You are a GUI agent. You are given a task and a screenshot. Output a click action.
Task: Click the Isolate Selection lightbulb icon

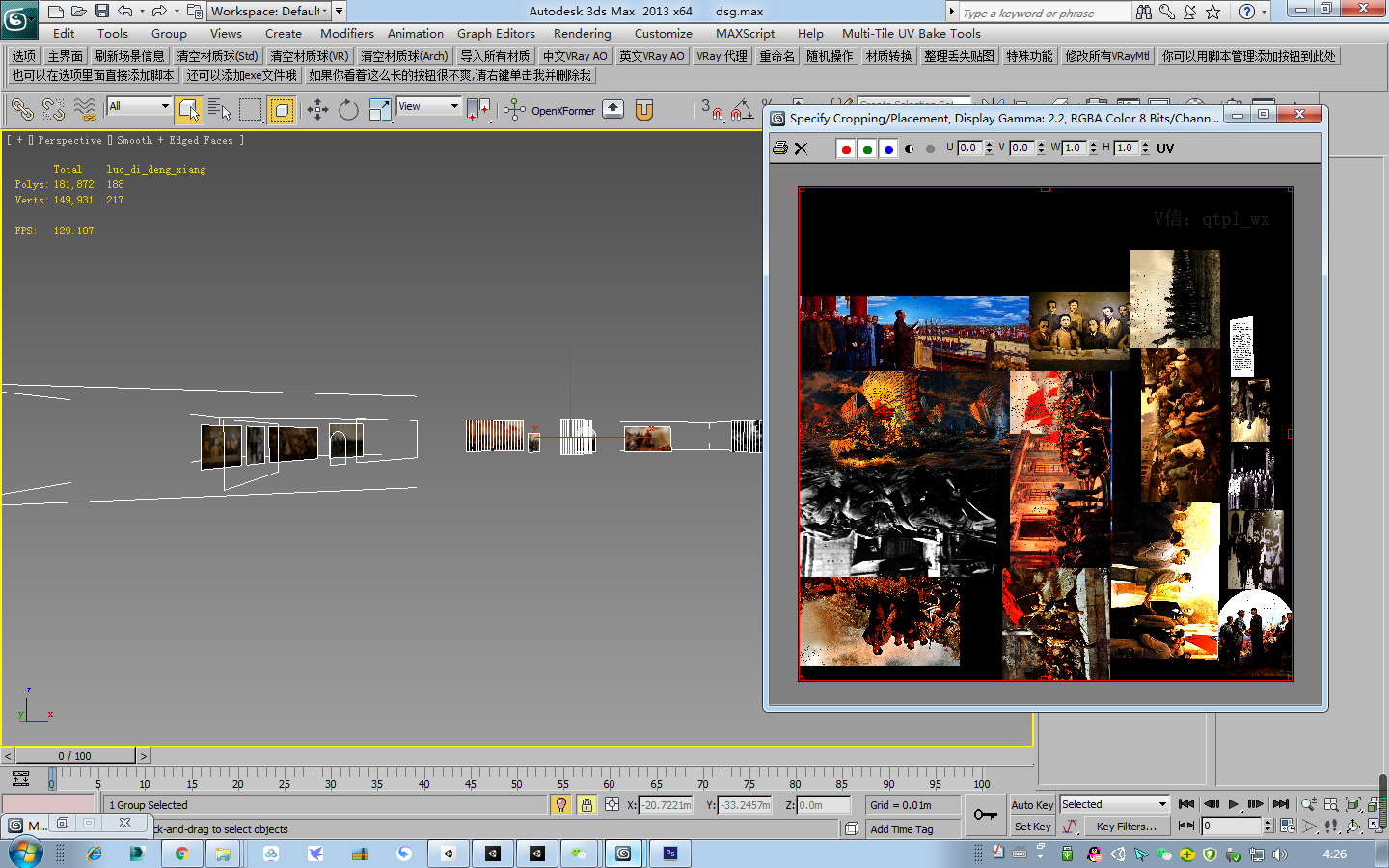click(x=561, y=804)
